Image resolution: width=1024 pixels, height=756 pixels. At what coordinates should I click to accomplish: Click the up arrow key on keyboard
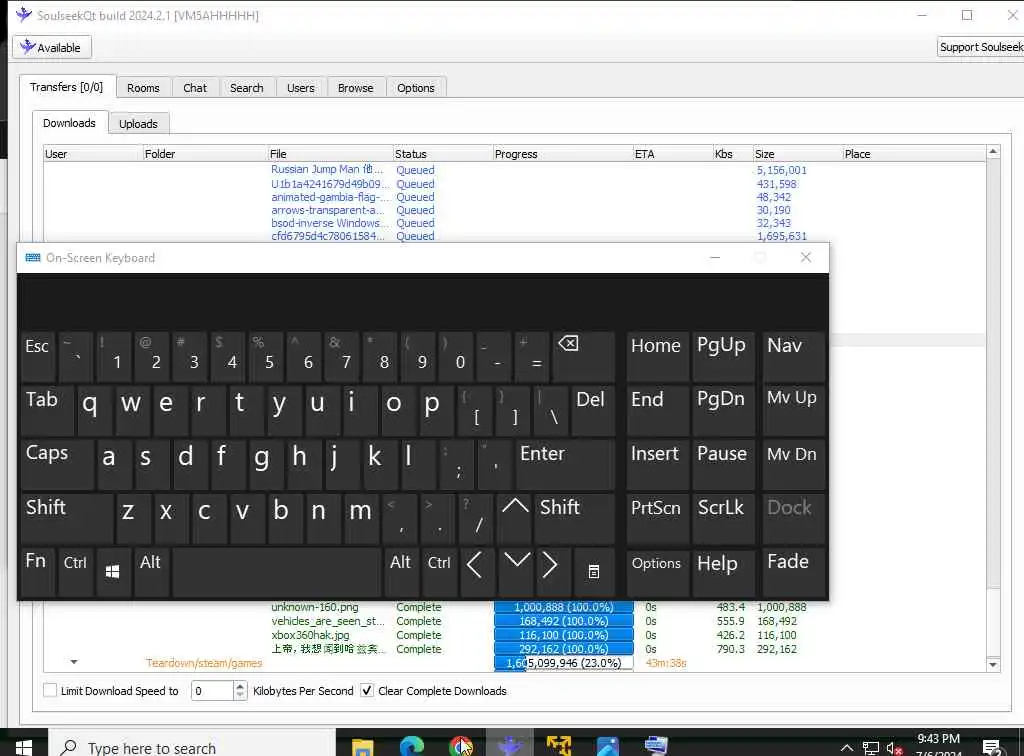pyautogui.click(x=515, y=518)
